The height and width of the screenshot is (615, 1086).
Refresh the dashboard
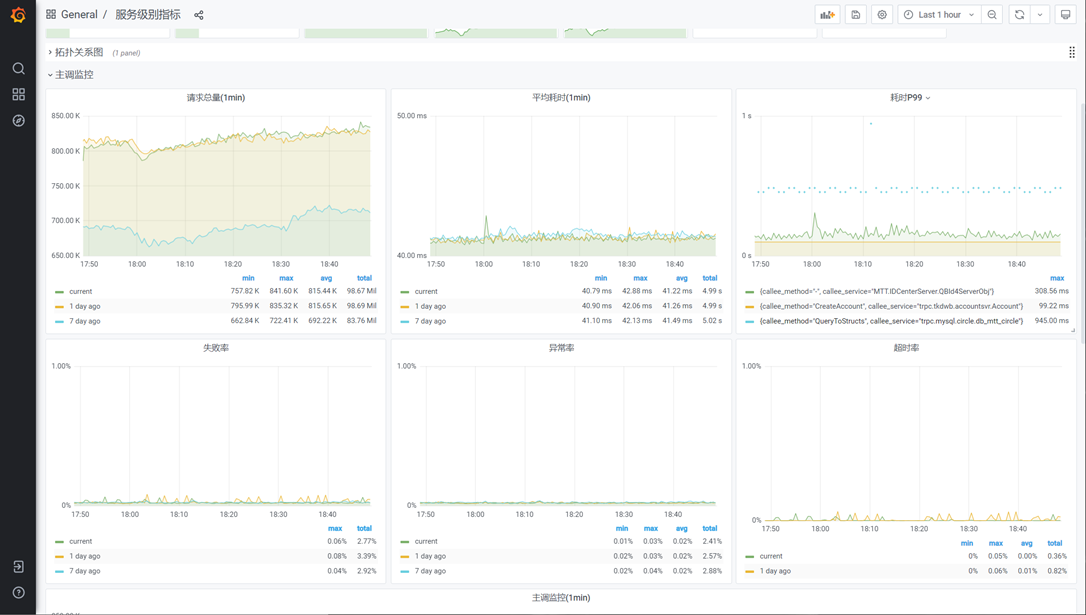(x=1020, y=15)
